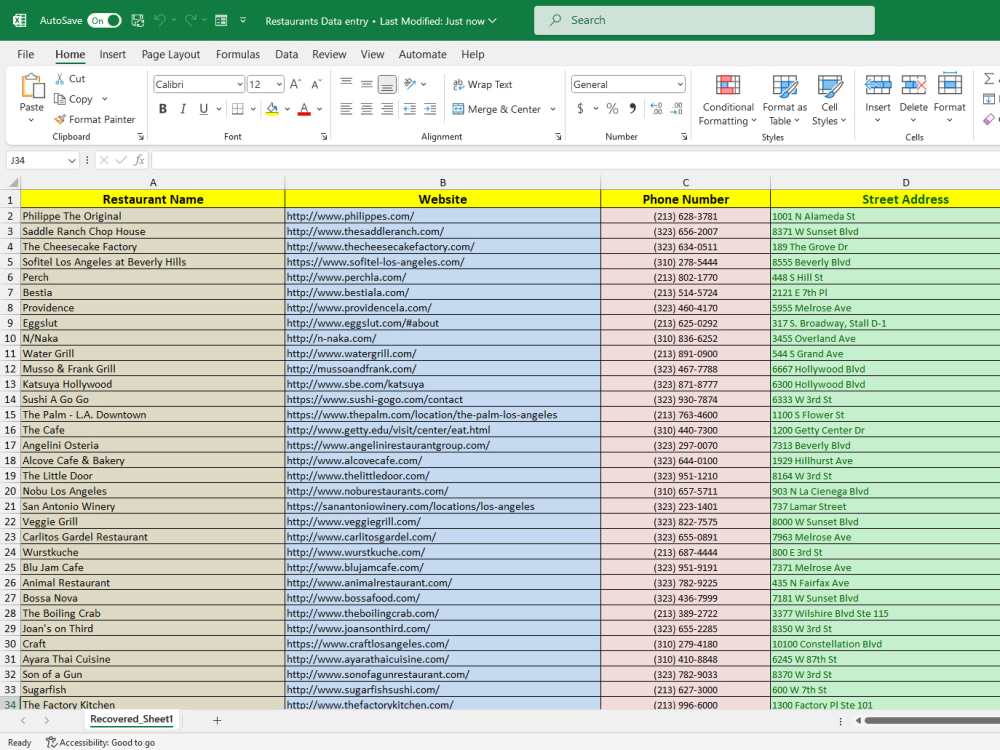Click the Search box
The width and height of the screenshot is (1000, 750).
click(x=704, y=20)
